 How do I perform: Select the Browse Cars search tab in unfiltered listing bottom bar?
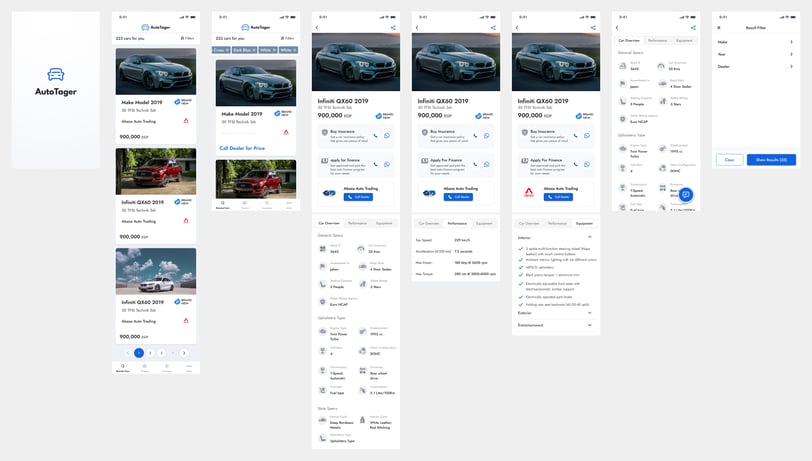123,368
